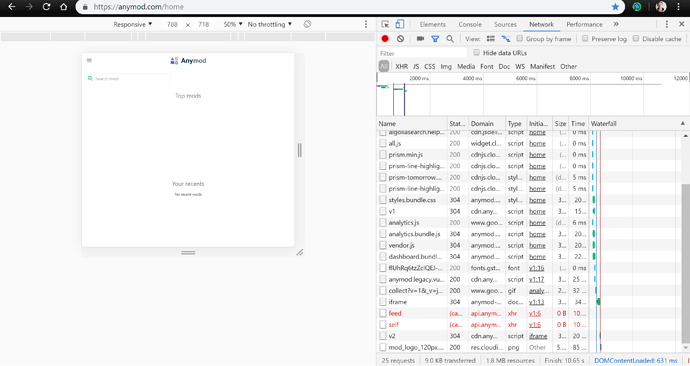Rotate the device viewport orientation
690x366 pixels.
pyautogui.click(x=307, y=24)
